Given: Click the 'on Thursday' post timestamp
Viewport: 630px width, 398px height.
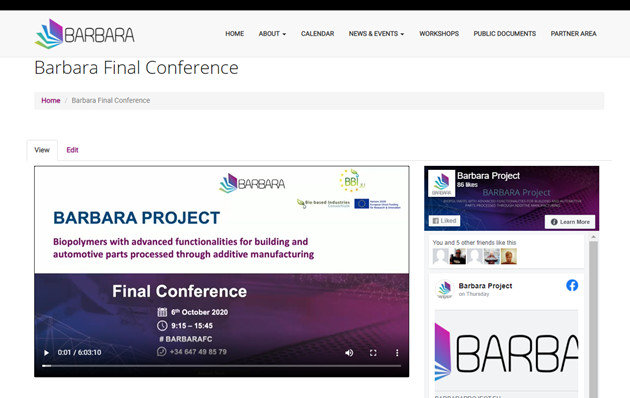Looking at the screenshot, I should tap(474, 294).
